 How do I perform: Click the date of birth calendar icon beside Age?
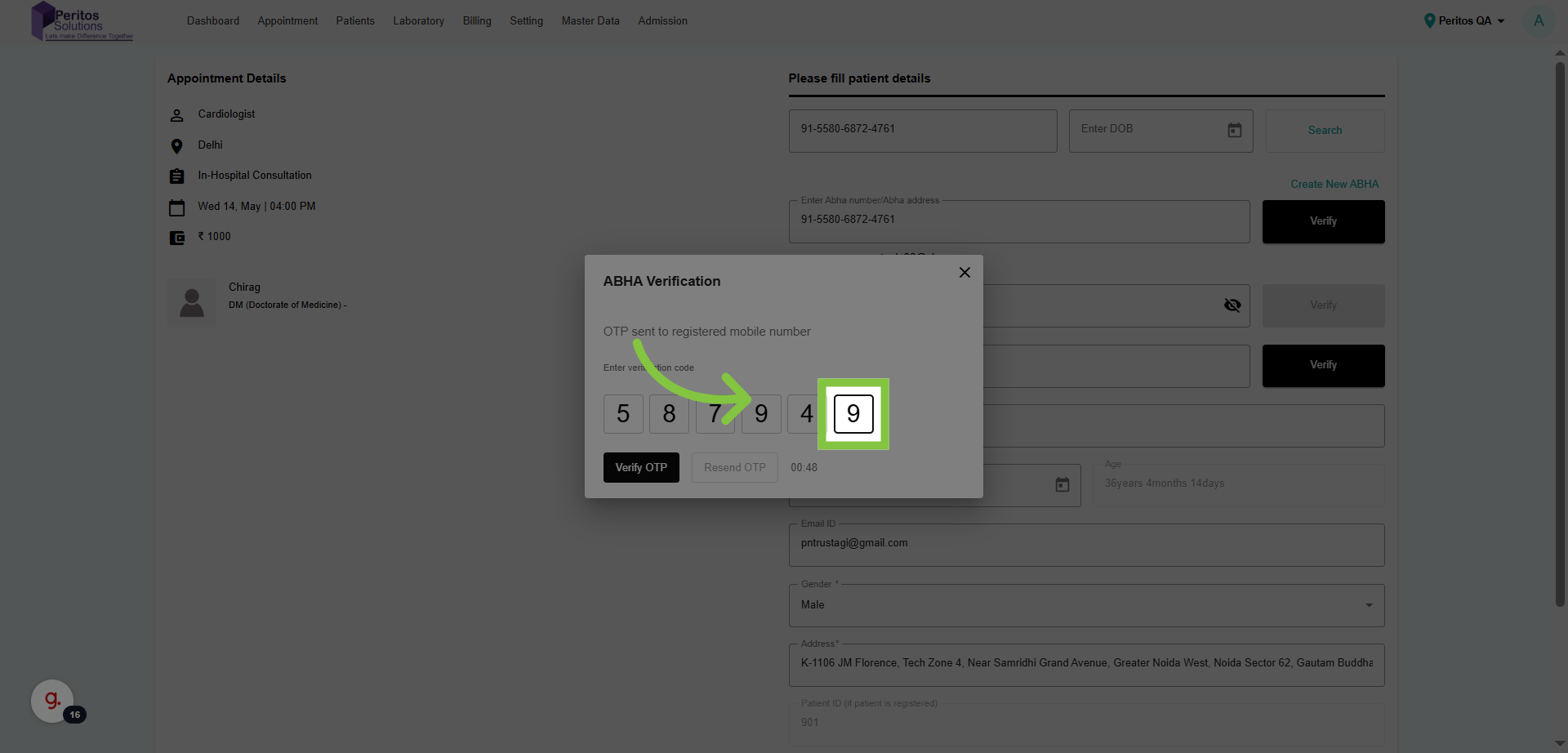[x=1062, y=485]
